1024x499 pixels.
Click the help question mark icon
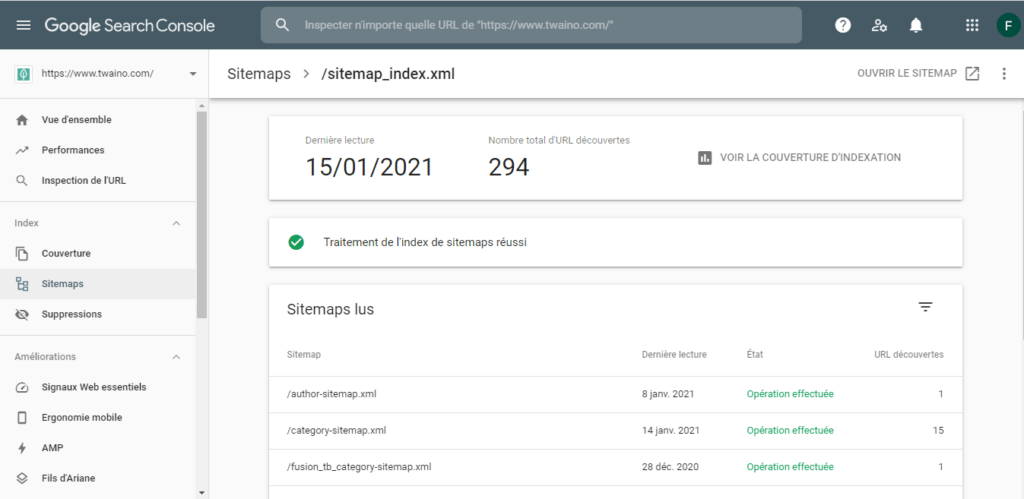[843, 25]
